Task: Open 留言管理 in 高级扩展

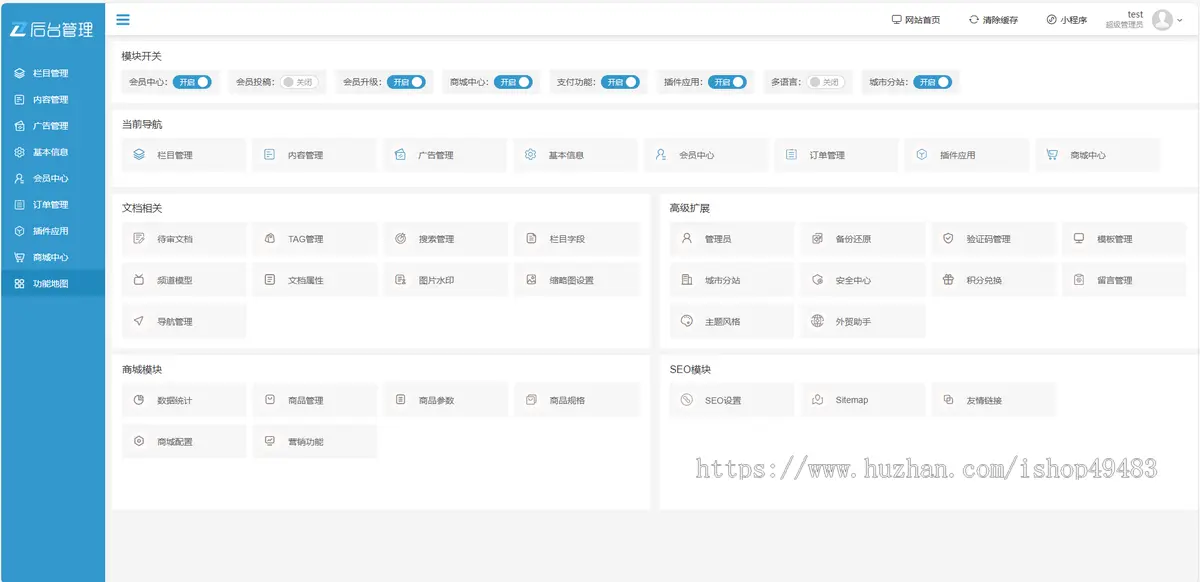Action: pos(1124,280)
